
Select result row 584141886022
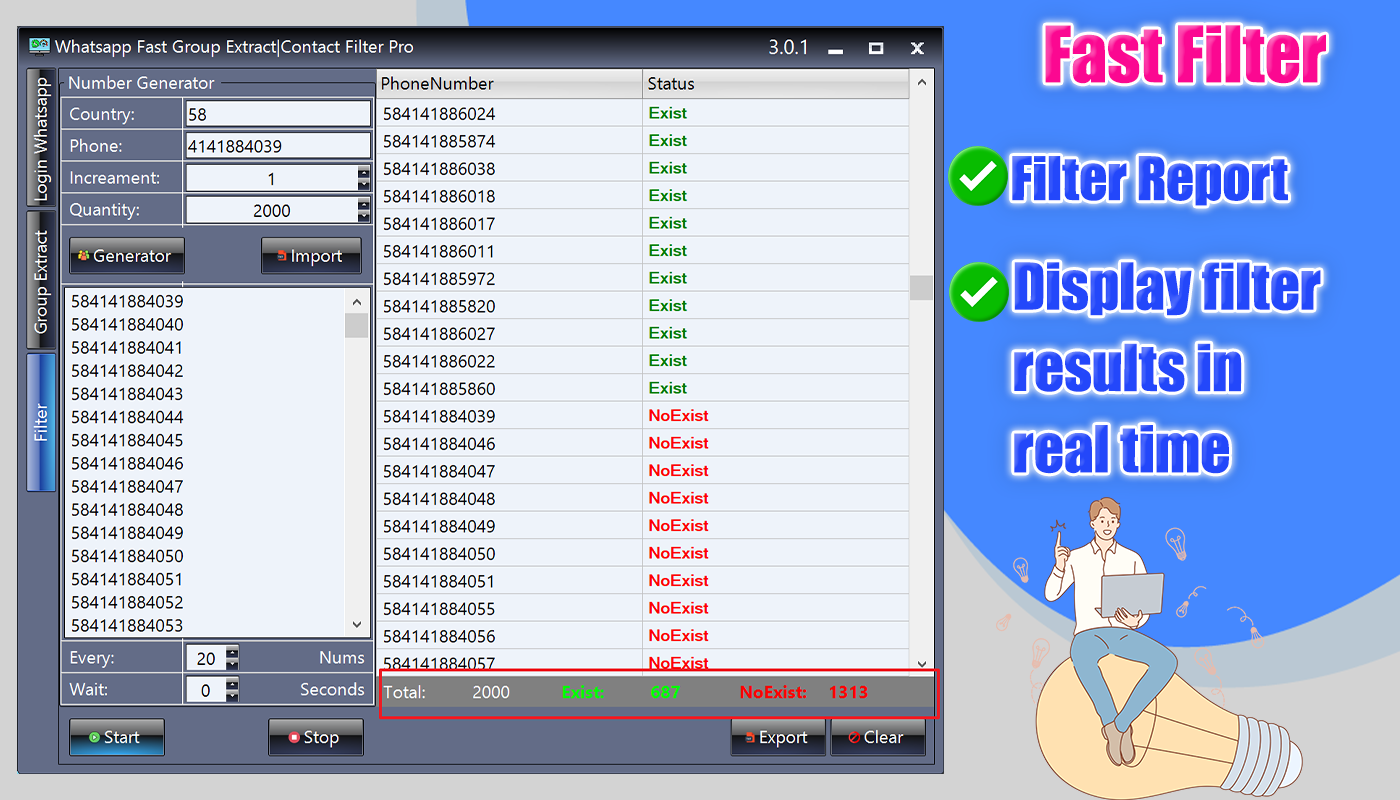click(x=643, y=361)
